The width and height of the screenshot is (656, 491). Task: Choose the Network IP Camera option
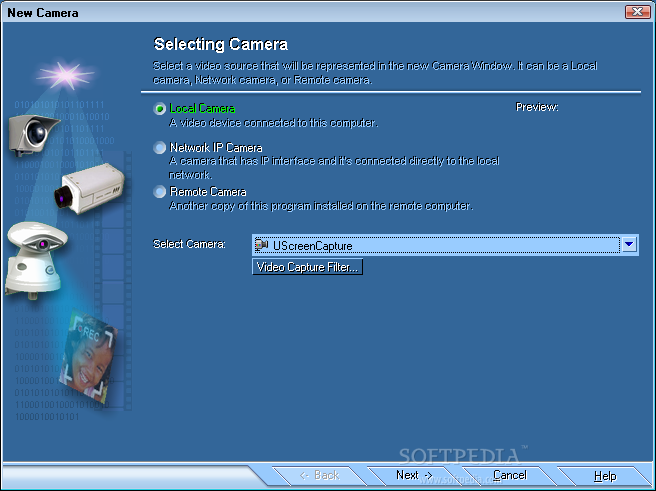pos(159,148)
